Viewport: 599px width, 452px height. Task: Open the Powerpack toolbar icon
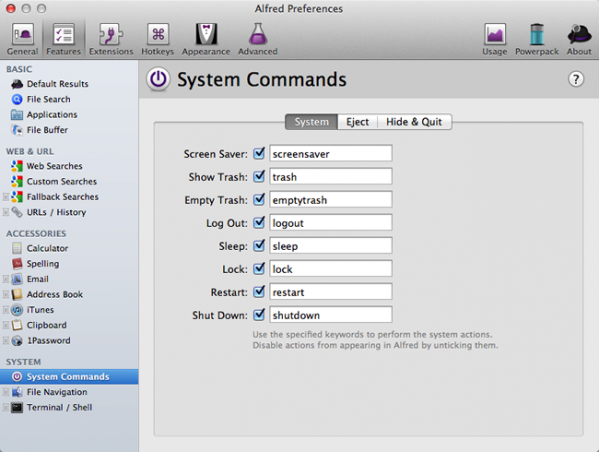(537, 38)
